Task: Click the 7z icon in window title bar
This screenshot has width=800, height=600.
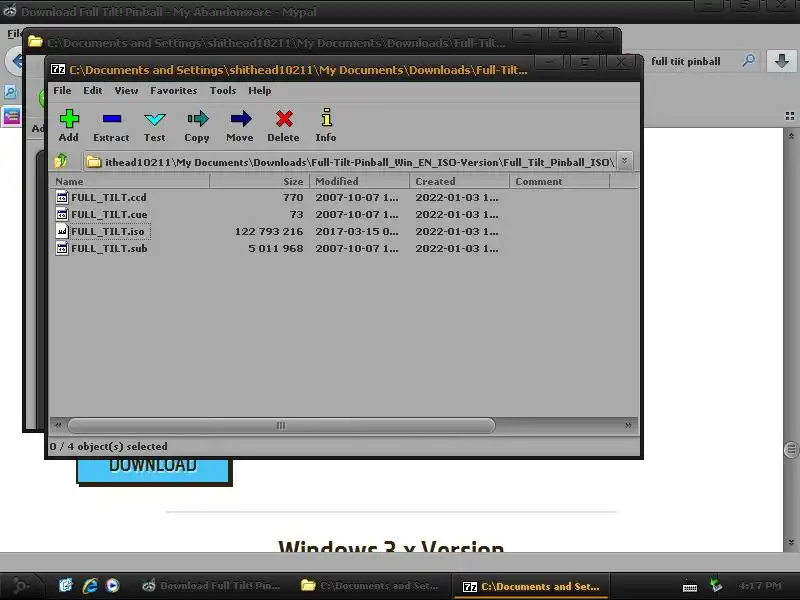Action: coord(58,69)
